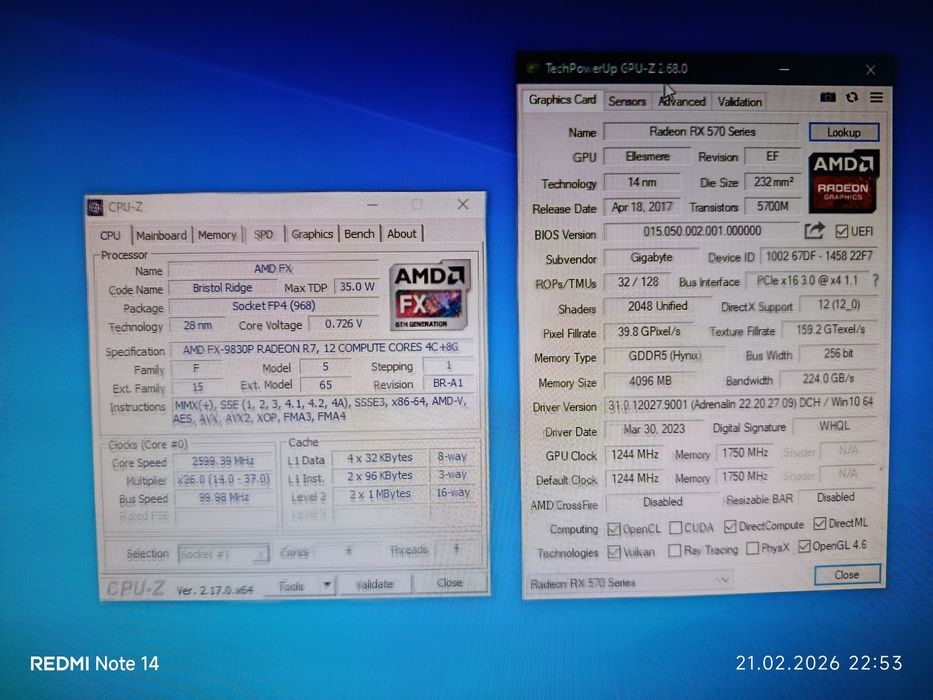933x700 pixels.
Task: Open the Validation tab in GPU-Z
Action: 739,102
